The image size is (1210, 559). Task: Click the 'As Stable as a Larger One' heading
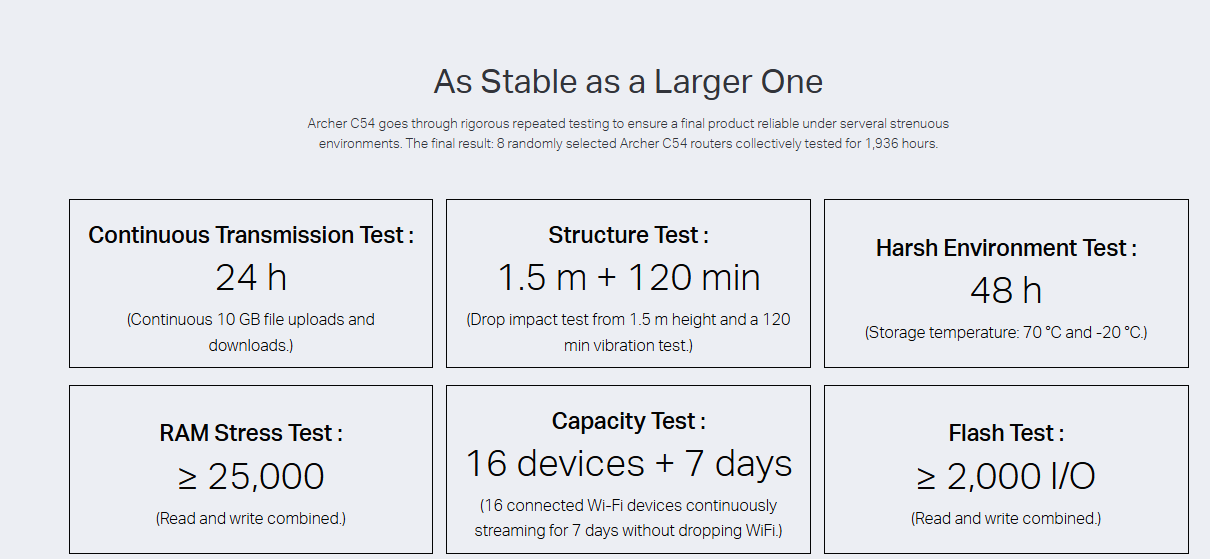click(x=628, y=82)
